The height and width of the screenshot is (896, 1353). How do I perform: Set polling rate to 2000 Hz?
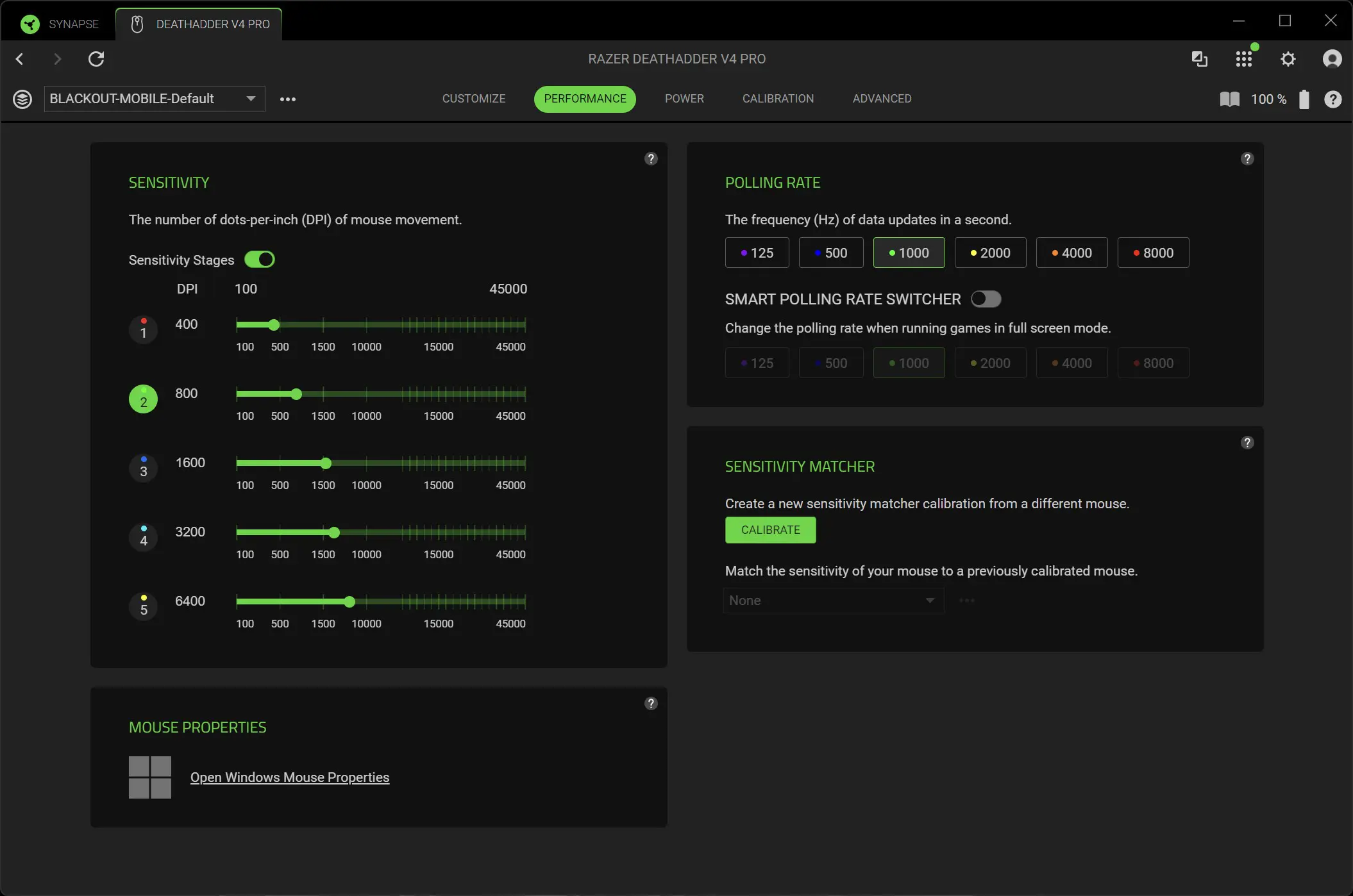click(x=990, y=253)
